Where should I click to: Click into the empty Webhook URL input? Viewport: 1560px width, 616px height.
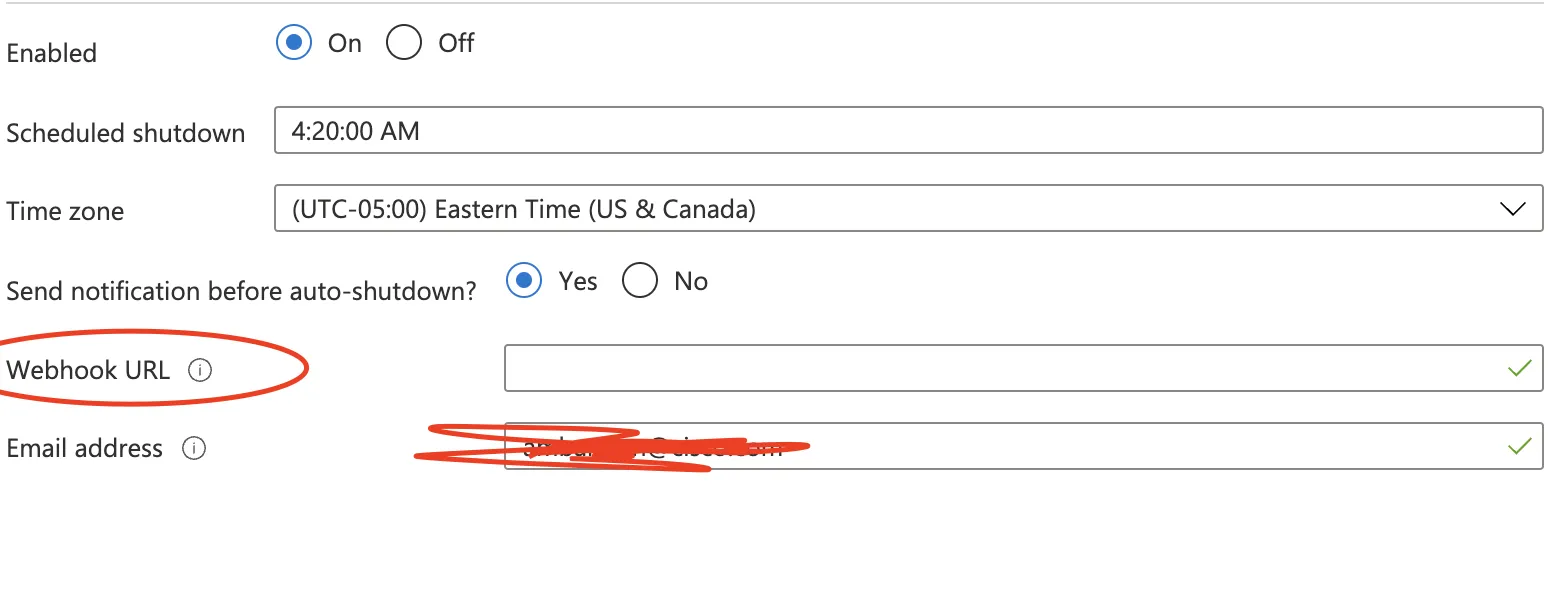tap(1000, 369)
